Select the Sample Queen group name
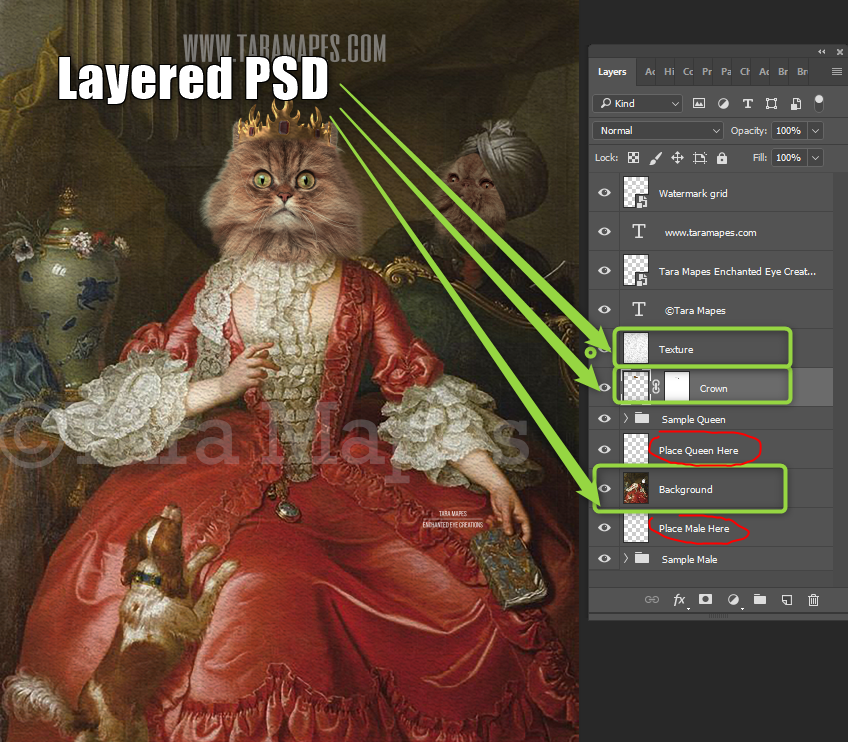 pyautogui.click(x=693, y=419)
